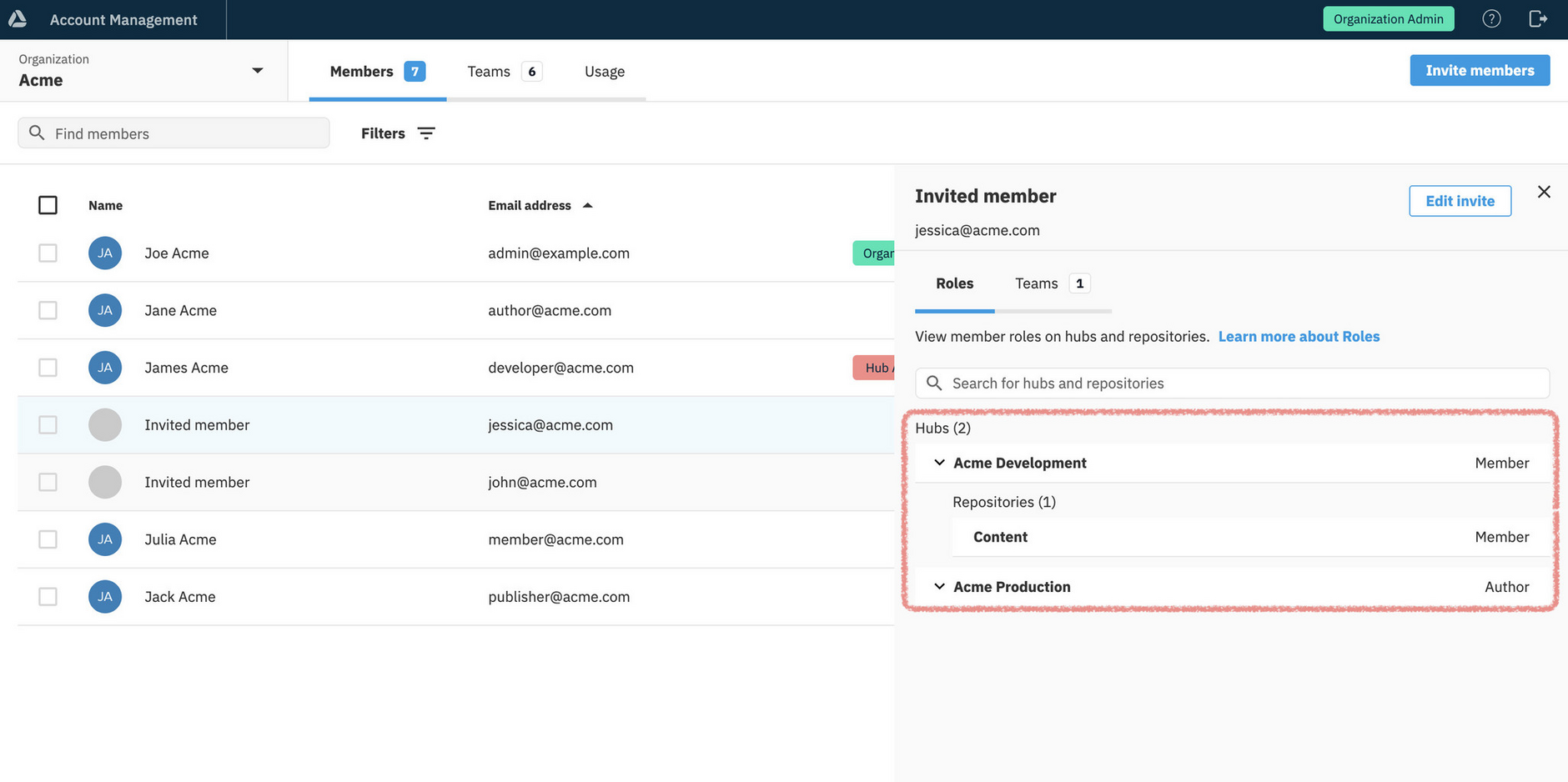Click the Hubs (2) heading

click(942, 428)
